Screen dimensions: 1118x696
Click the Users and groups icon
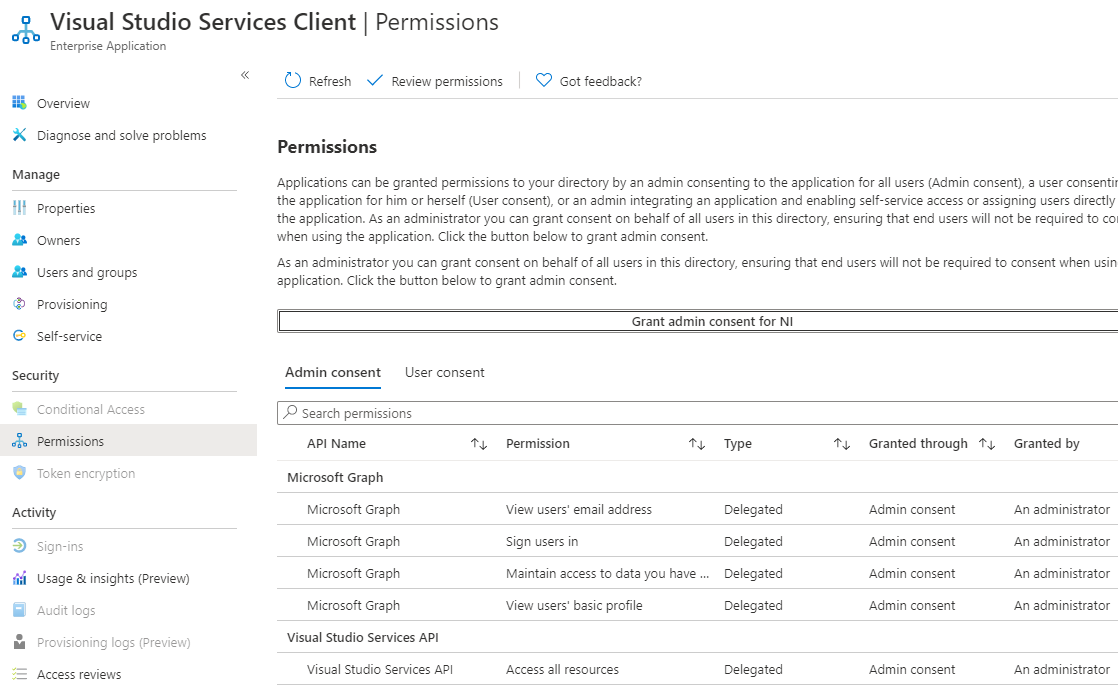pos(19,272)
